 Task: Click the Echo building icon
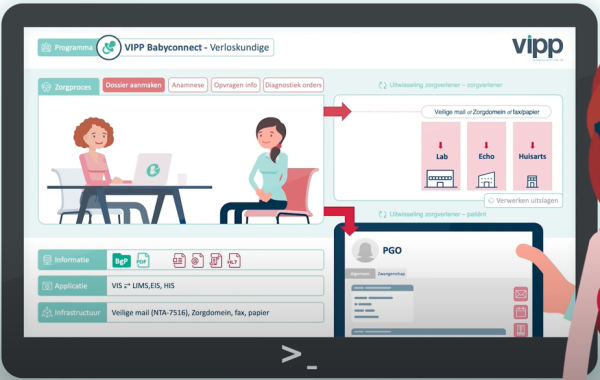[x=486, y=179]
